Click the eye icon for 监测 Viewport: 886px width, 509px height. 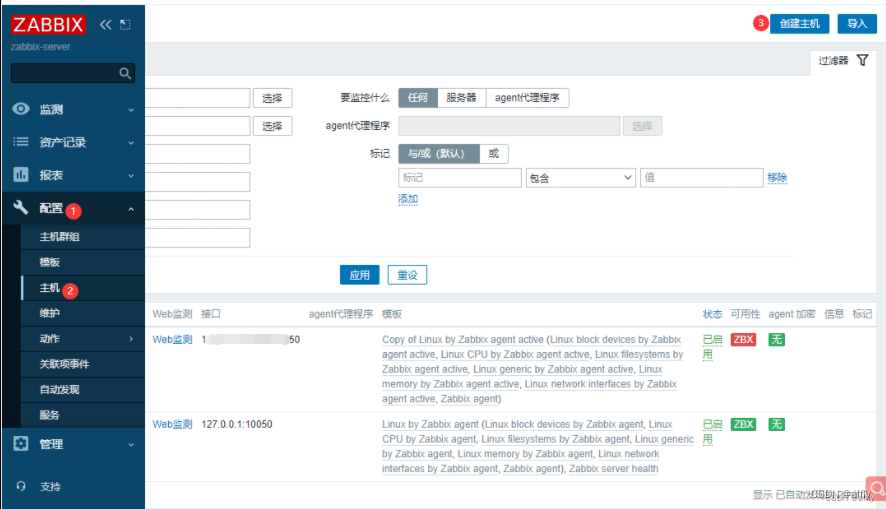pos(21,108)
